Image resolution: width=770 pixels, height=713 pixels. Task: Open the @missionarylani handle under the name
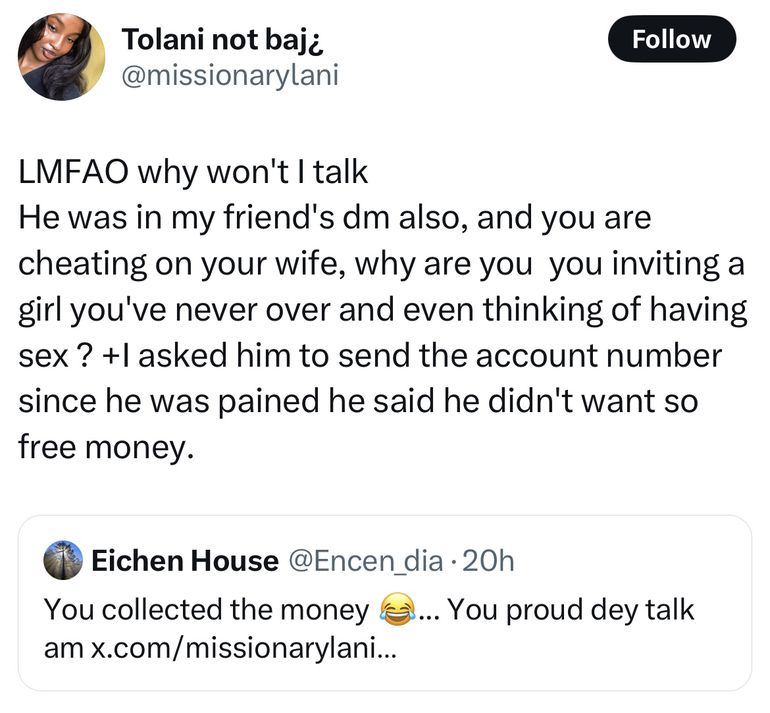pos(230,75)
